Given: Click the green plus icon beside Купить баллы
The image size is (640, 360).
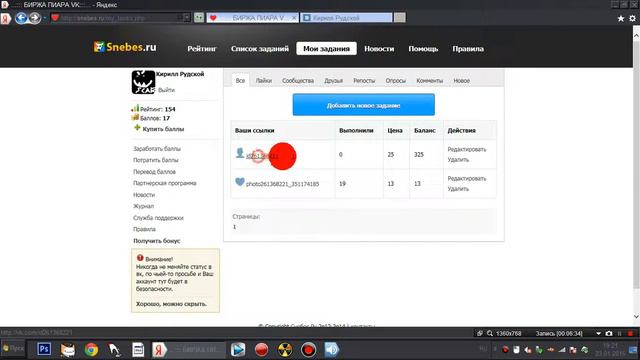Looking at the screenshot, I should pyautogui.click(x=137, y=128).
